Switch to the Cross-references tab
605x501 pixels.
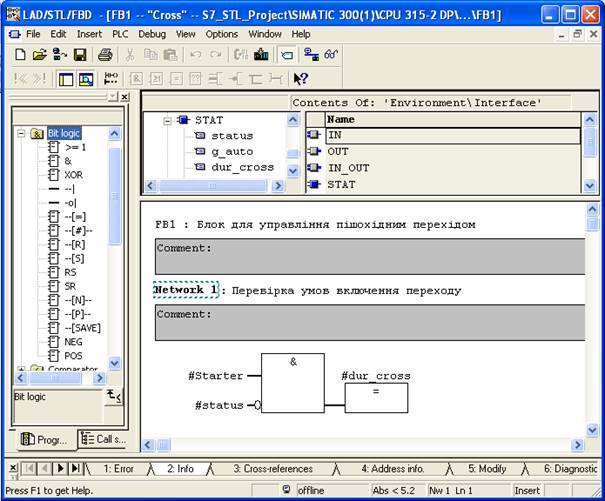point(273,469)
